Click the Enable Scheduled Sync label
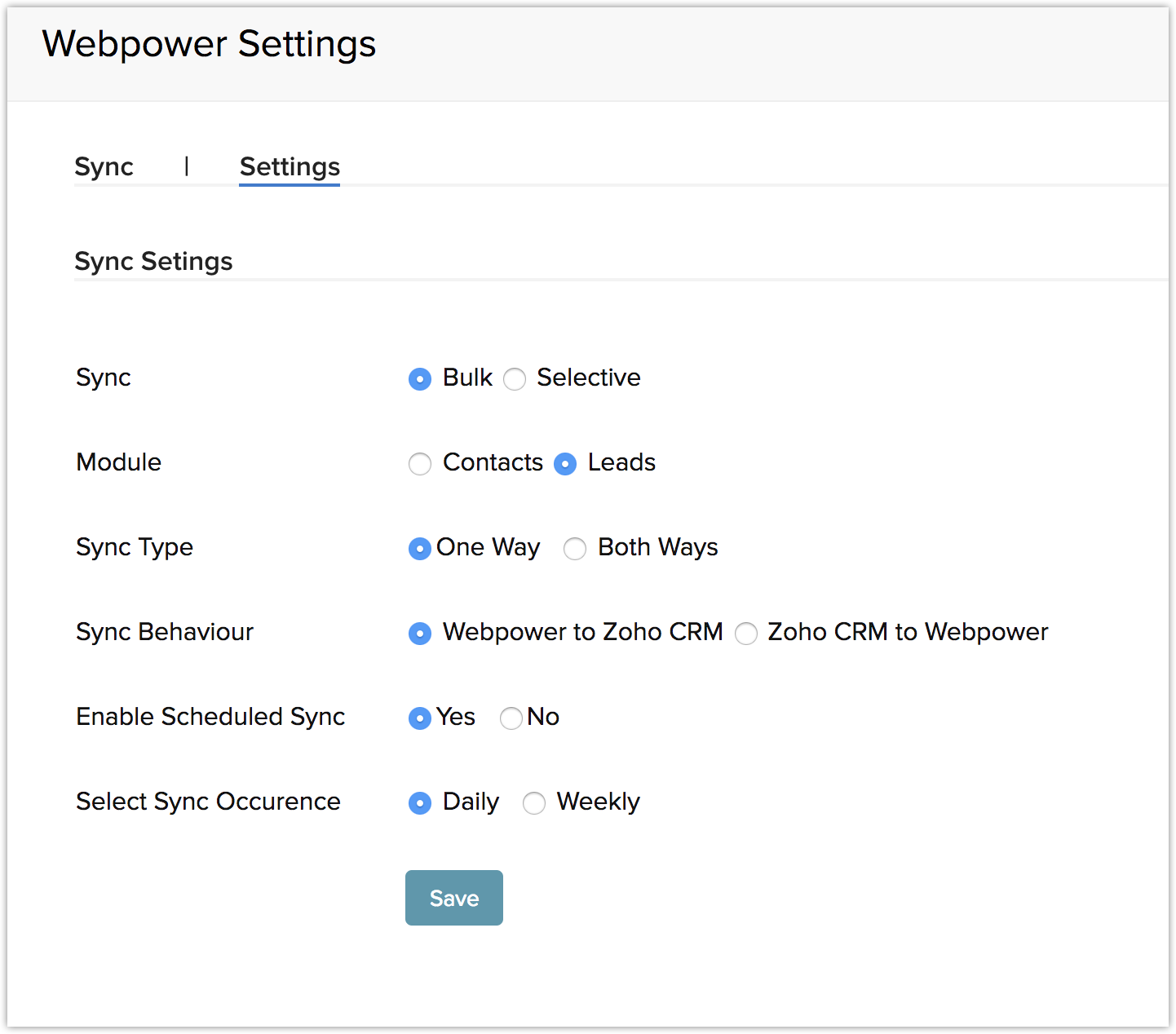This screenshot has height=1034, width=1176. (210, 717)
